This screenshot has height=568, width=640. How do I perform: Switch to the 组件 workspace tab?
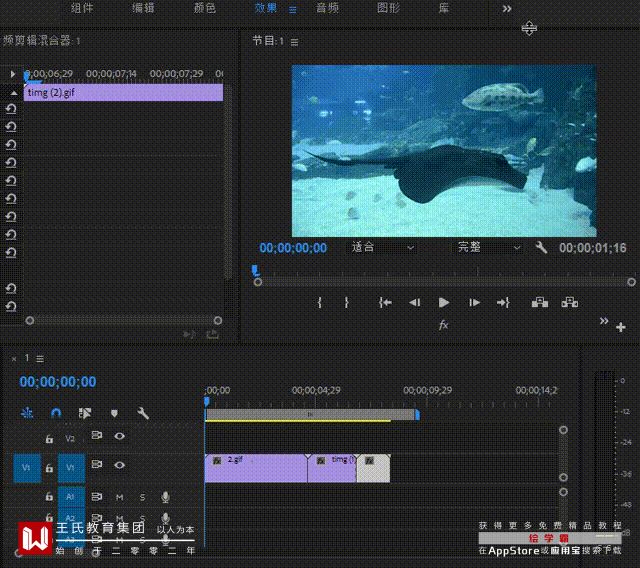(82, 8)
